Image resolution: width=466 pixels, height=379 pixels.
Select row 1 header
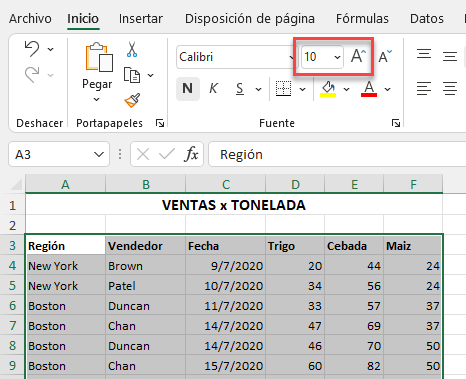coord(12,205)
